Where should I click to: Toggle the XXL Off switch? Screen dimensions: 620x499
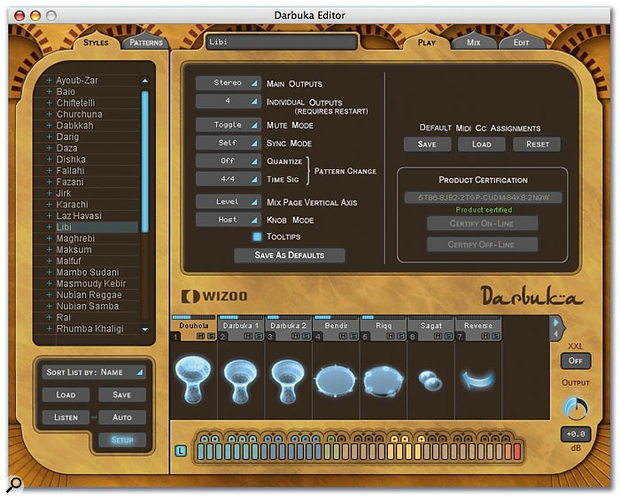[x=575, y=361]
